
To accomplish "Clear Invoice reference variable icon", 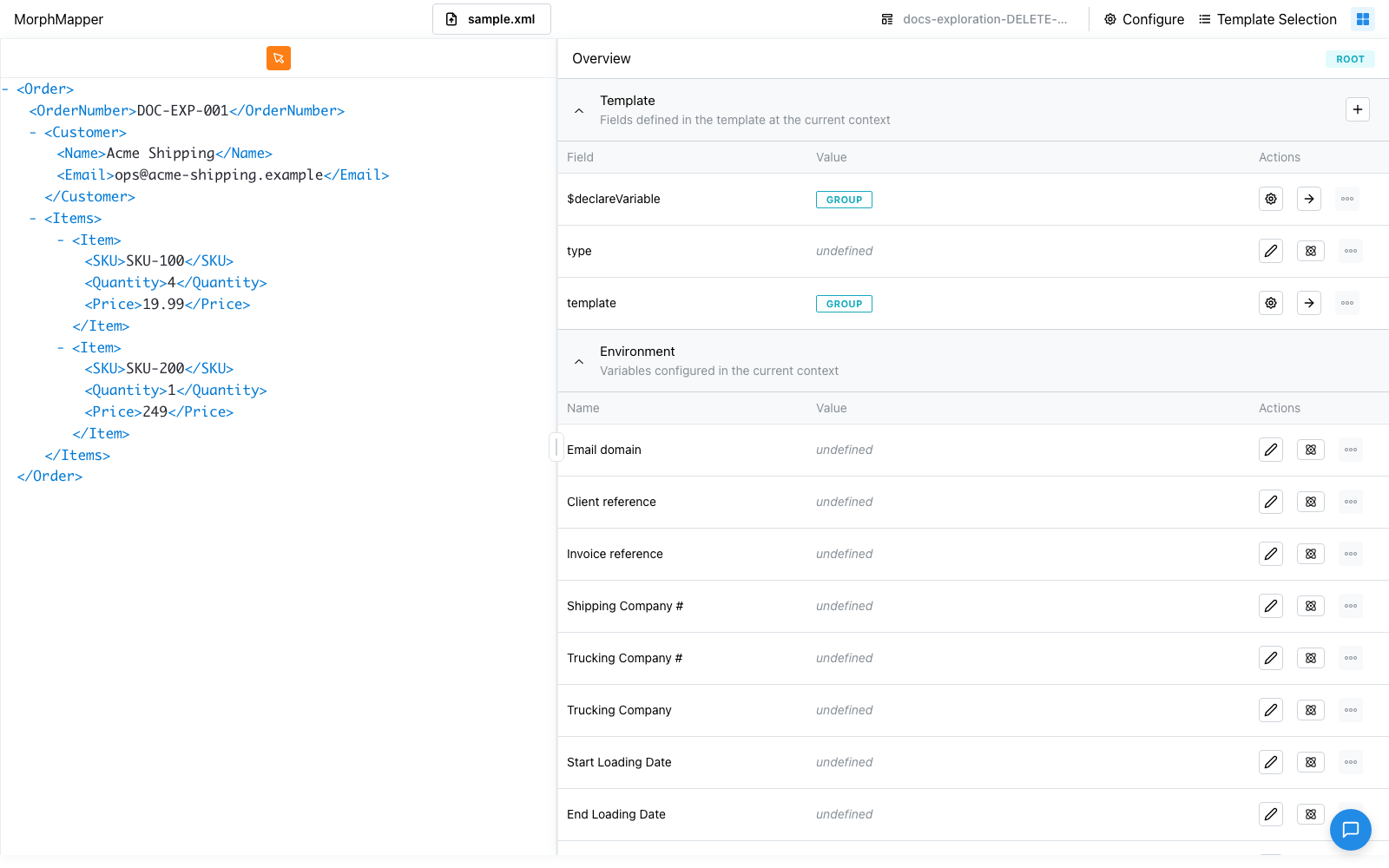I will pos(1311,554).
